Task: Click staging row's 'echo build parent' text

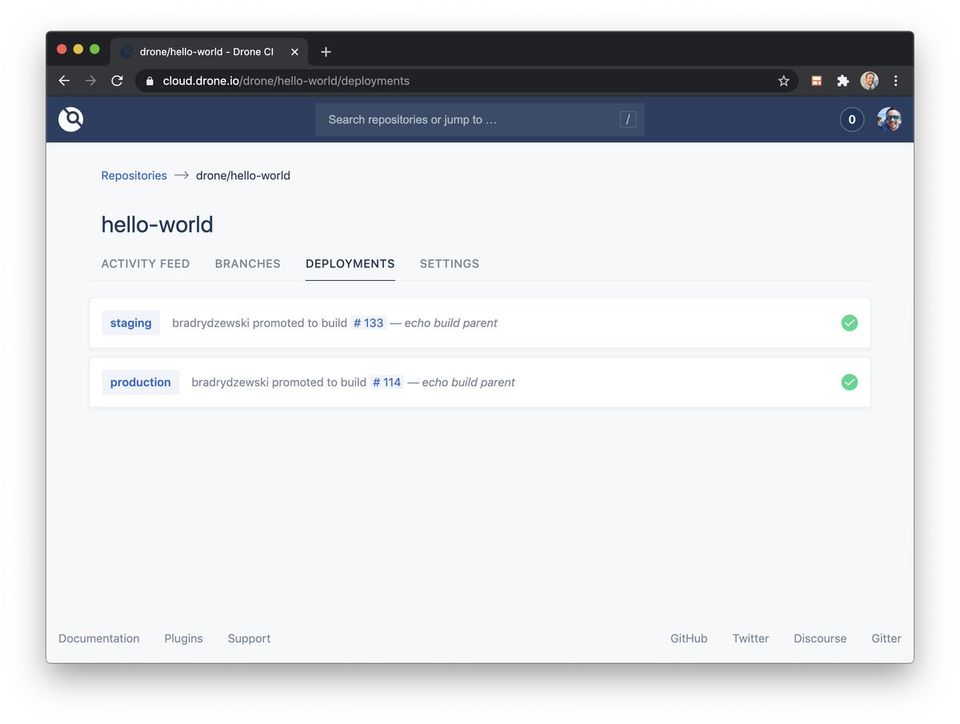Action: click(451, 323)
